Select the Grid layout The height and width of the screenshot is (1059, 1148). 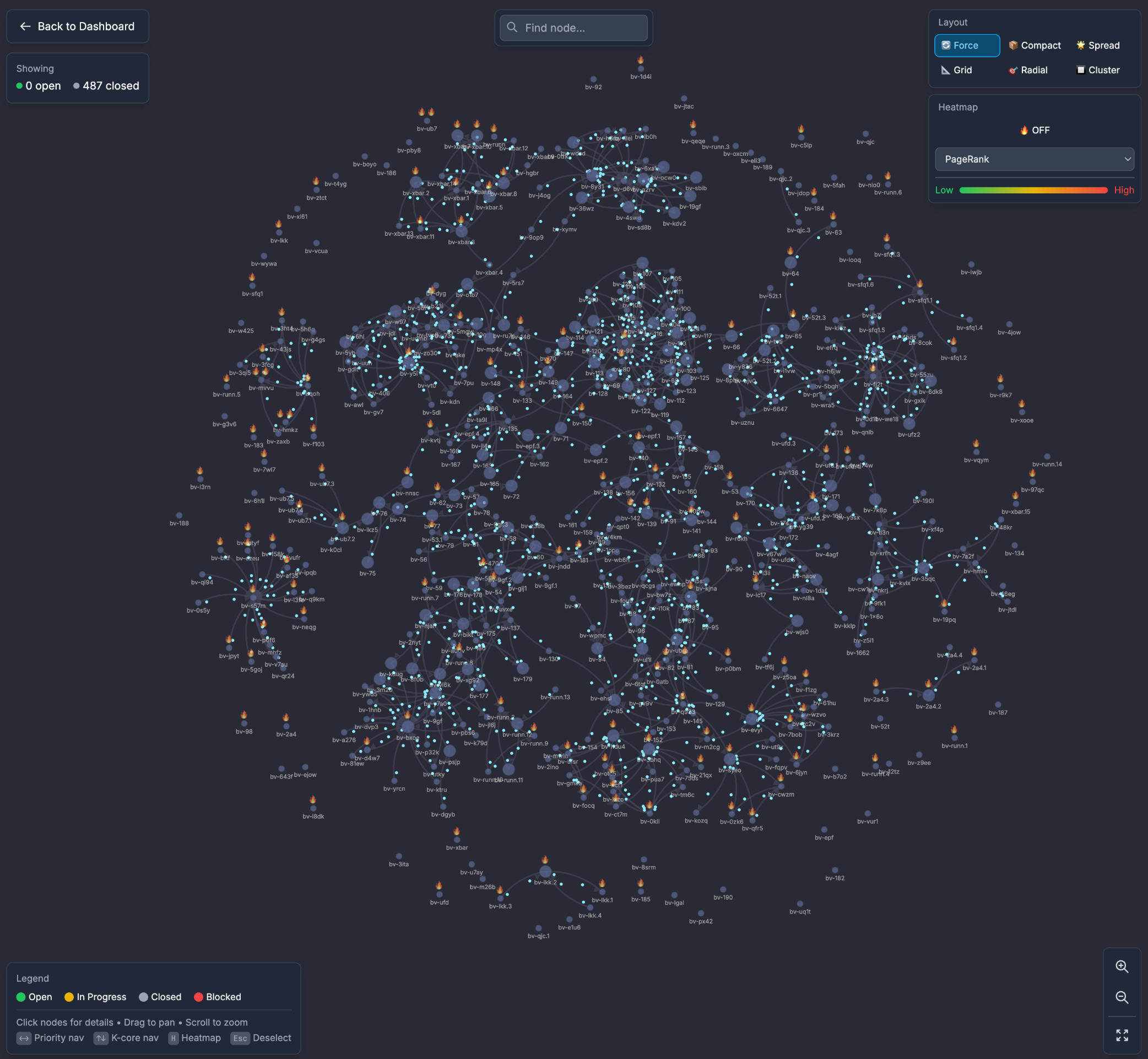pyautogui.click(x=957, y=70)
